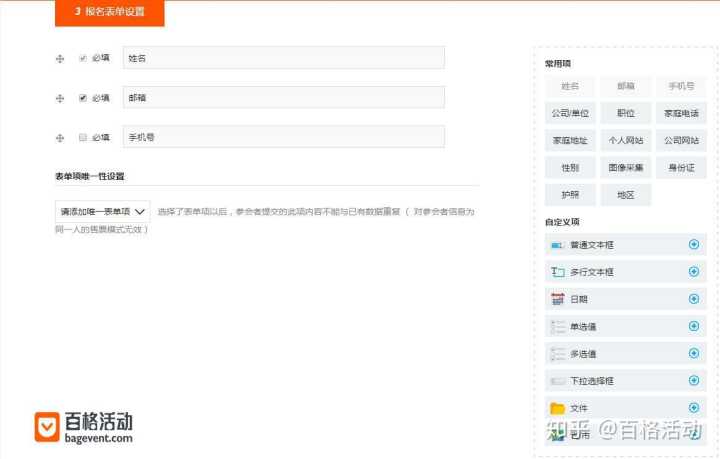Add the 公司/单位 common field
Image resolution: width=720 pixels, height=459 pixels.
coord(569,113)
